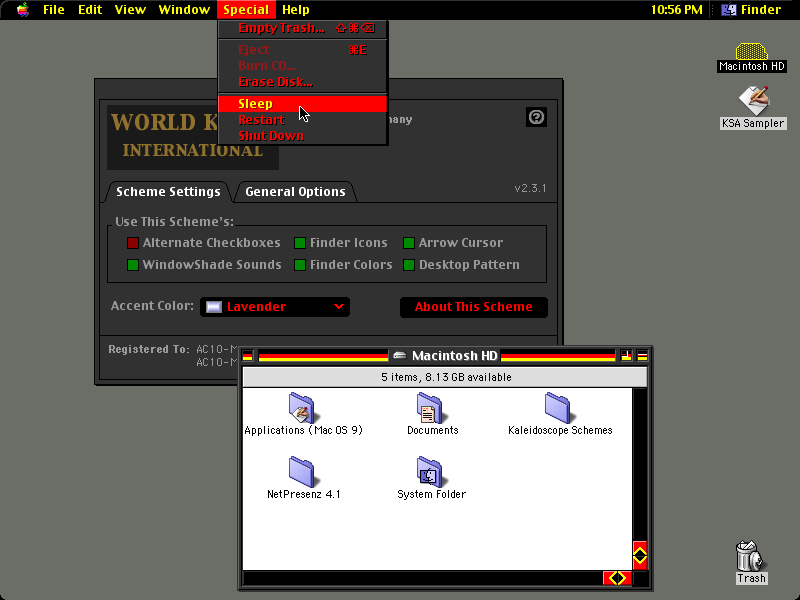The width and height of the screenshot is (800, 600).
Task: Choose Empty Trash from Special menu
Action: coord(303,28)
